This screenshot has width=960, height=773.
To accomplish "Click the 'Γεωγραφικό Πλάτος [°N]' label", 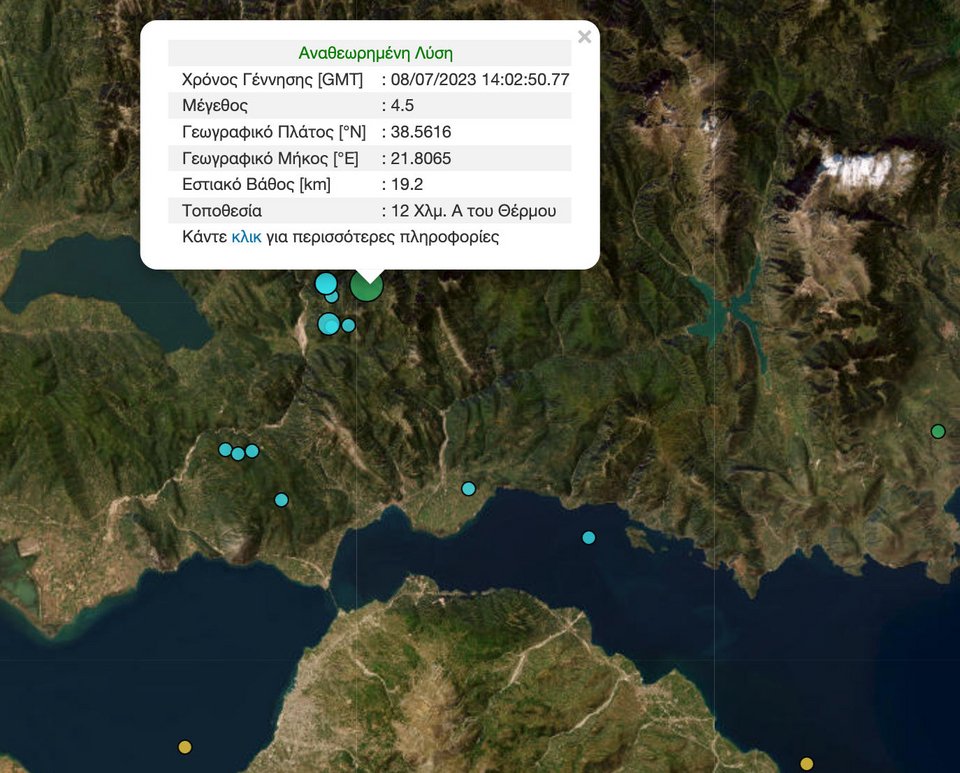I will pos(274,132).
